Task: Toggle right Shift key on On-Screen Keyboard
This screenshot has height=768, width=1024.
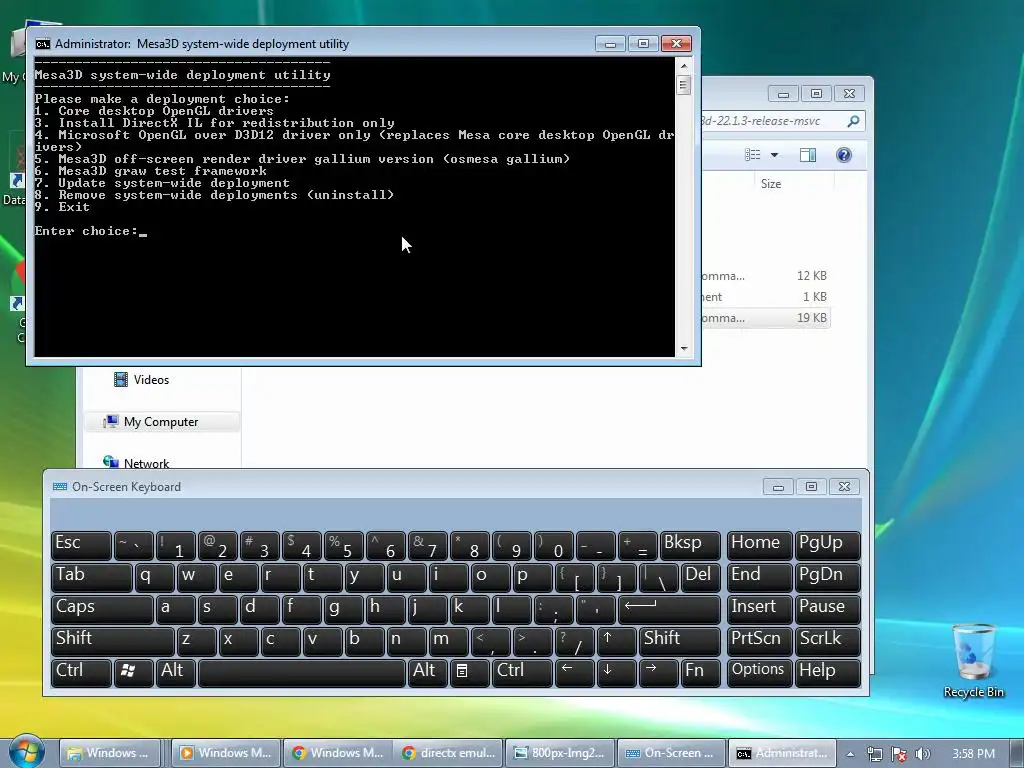Action: point(680,641)
